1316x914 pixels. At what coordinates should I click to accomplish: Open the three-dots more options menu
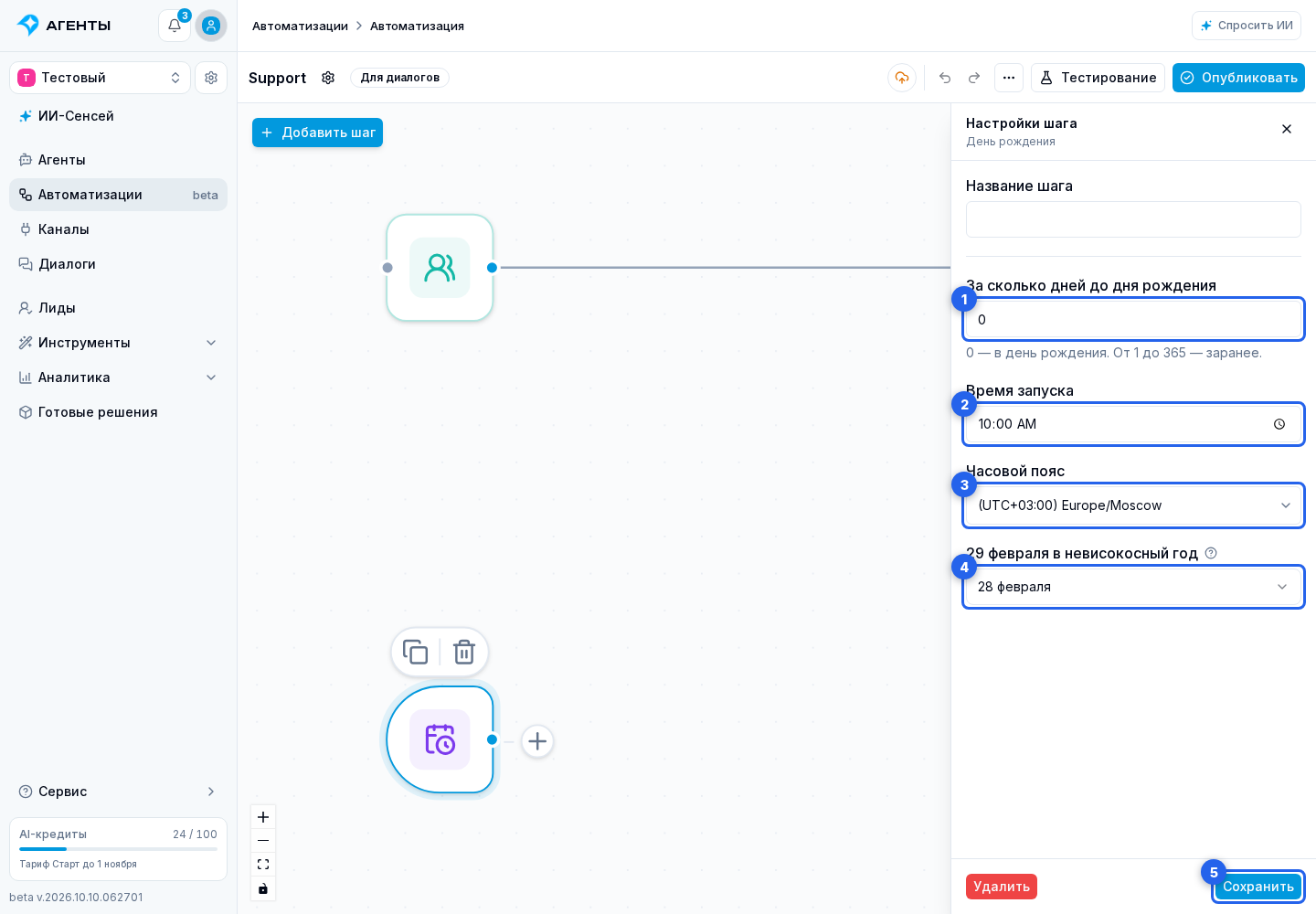1009,78
